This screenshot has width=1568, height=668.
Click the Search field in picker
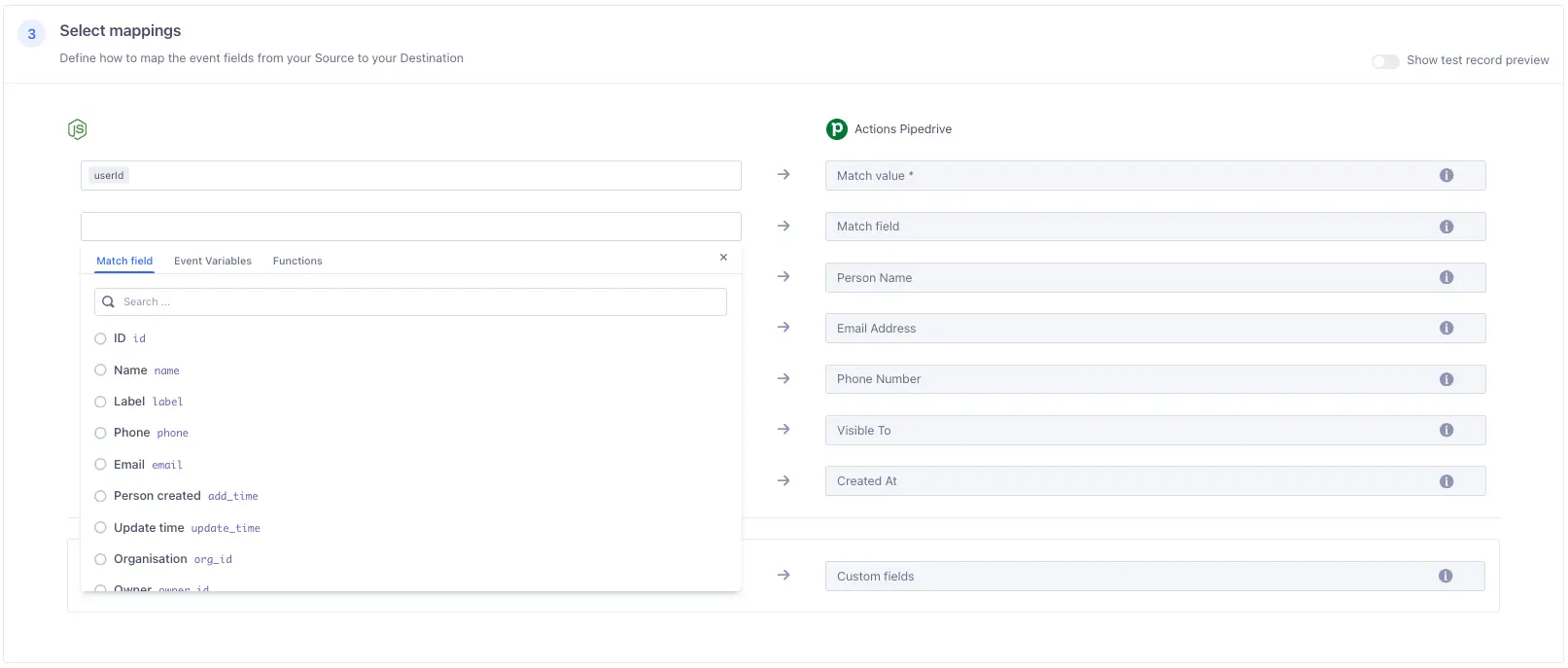click(x=410, y=302)
